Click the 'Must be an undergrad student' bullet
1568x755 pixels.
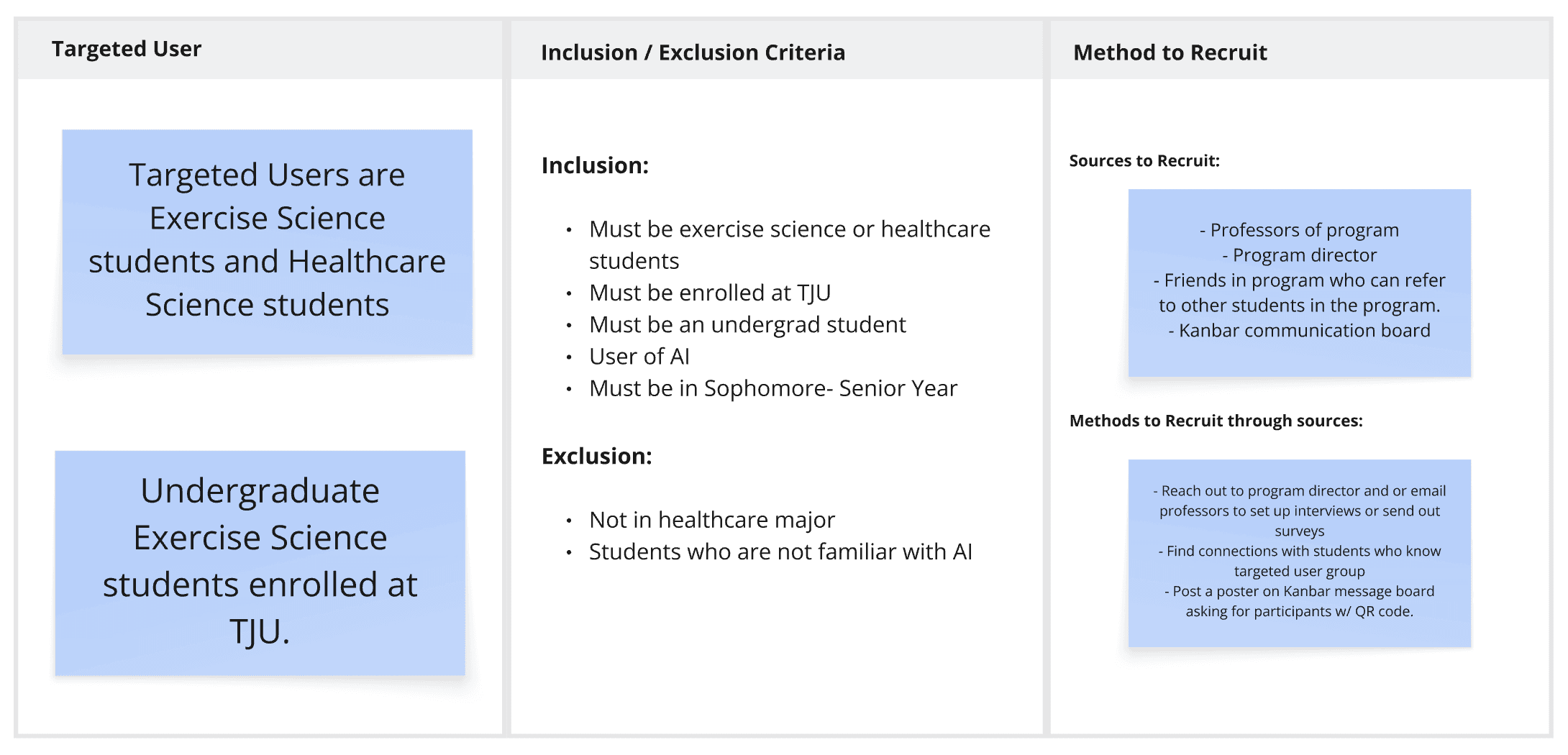tap(747, 324)
